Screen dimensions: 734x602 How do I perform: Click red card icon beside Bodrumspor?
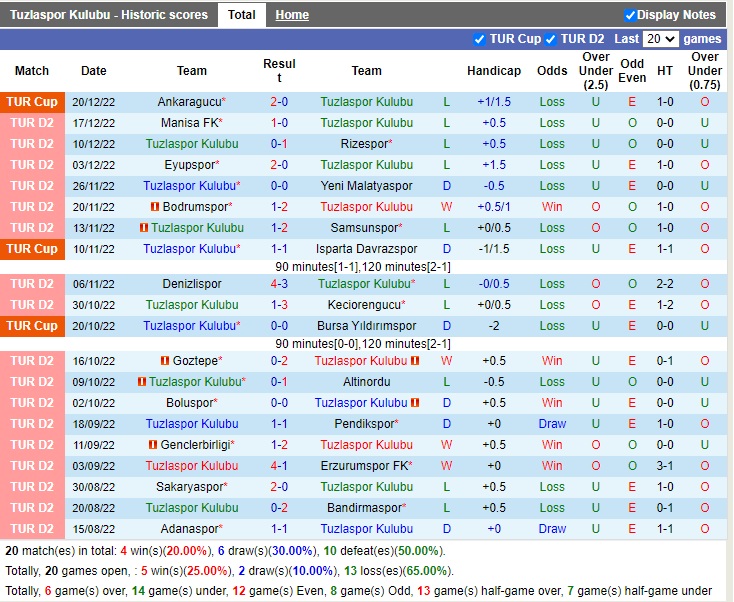coord(155,207)
